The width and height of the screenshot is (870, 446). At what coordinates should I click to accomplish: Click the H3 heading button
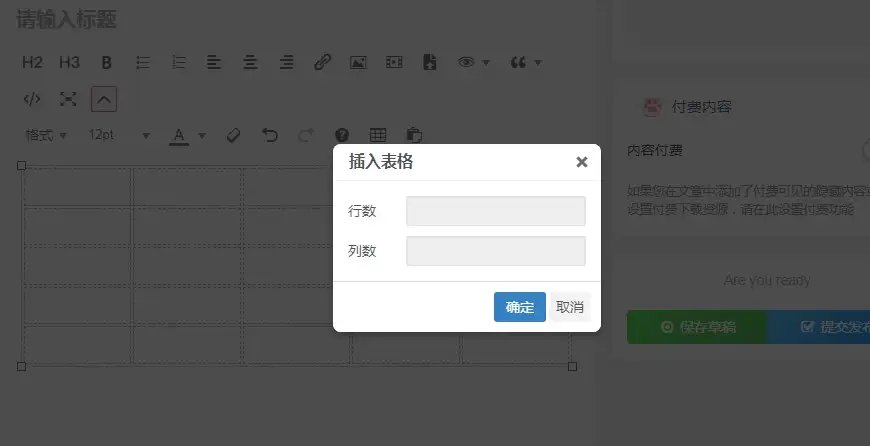pyautogui.click(x=69, y=62)
